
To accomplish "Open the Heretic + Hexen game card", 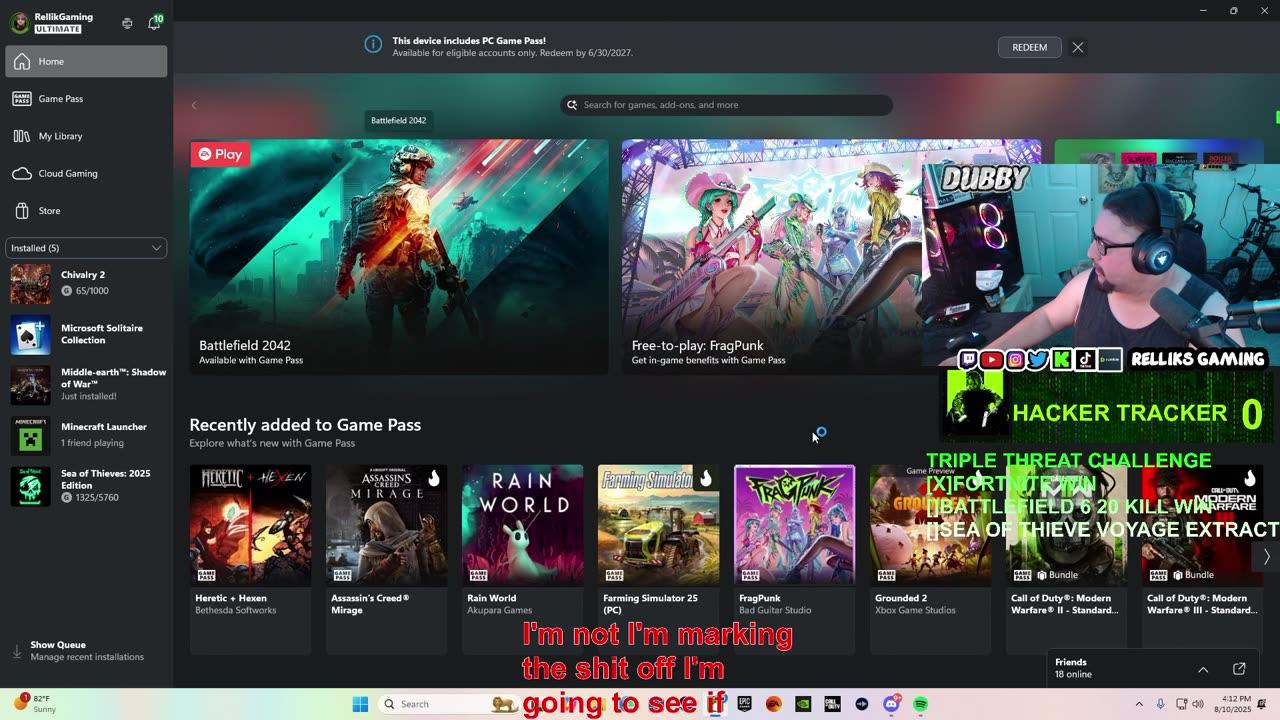I will (250, 559).
